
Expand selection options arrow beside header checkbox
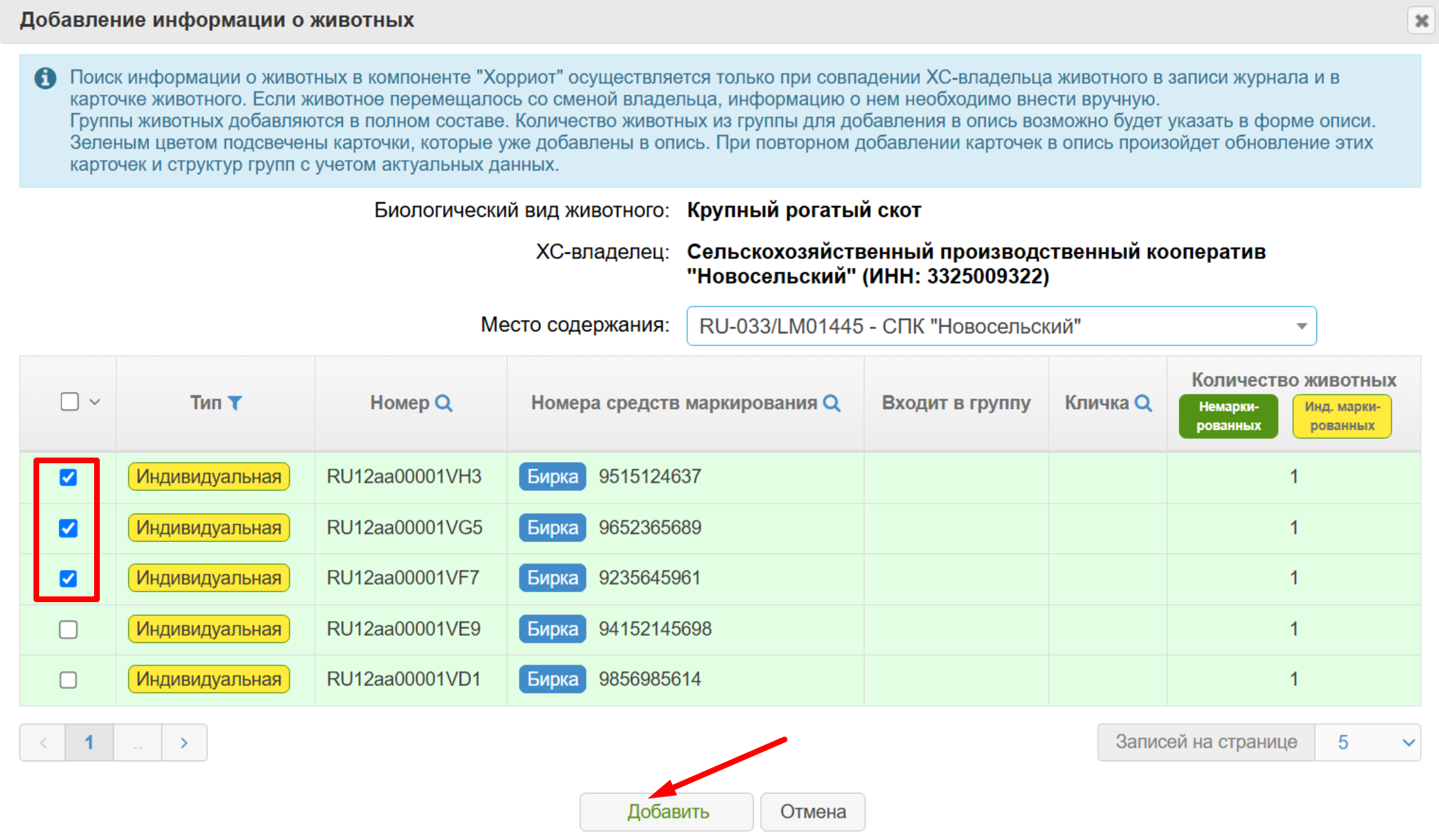pyautogui.click(x=95, y=402)
